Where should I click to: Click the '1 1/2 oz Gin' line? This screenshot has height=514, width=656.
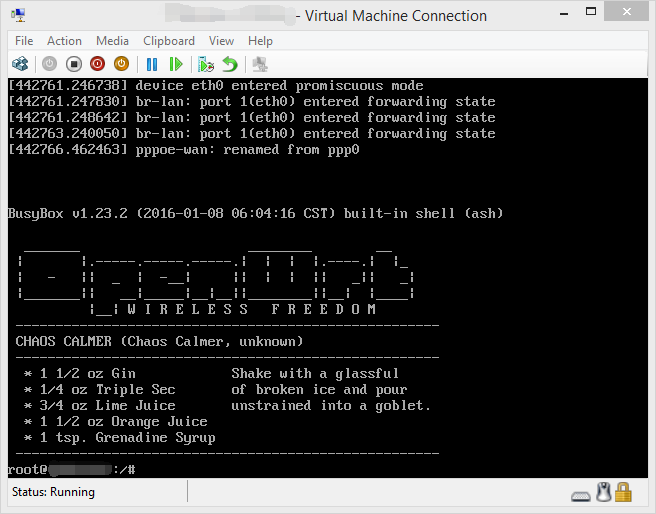tap(80, 373)
